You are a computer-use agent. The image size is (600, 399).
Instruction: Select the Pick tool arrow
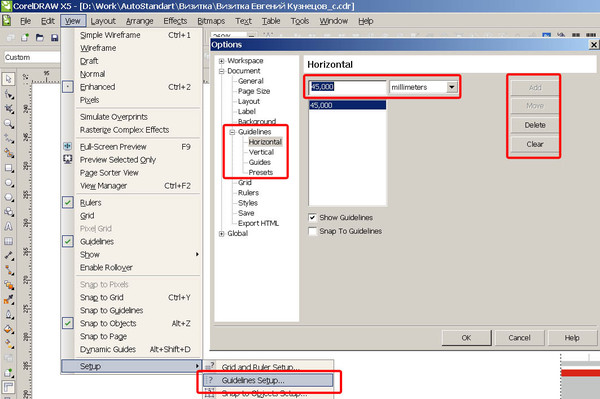(8, 79)
